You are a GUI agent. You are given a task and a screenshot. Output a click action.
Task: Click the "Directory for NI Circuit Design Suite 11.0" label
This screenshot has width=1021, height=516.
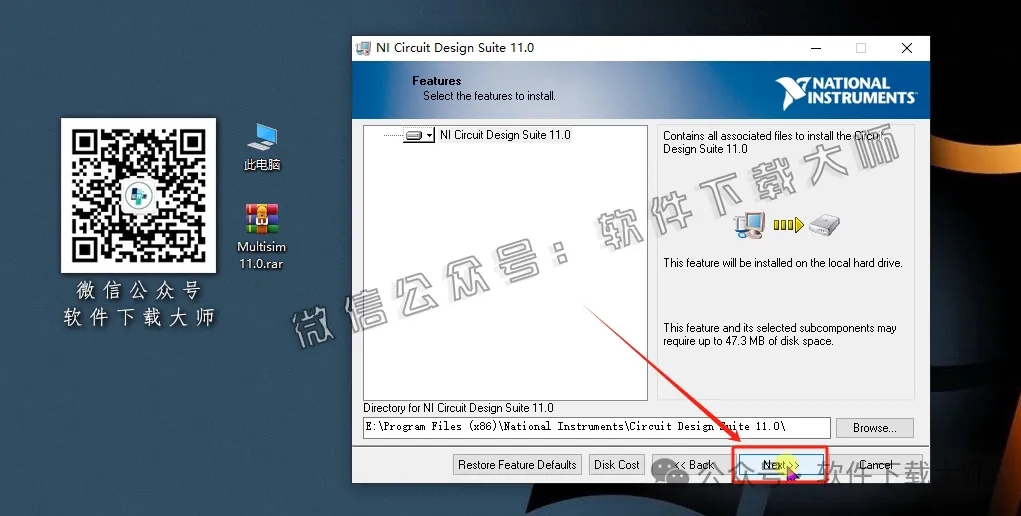tap(458, 408)
